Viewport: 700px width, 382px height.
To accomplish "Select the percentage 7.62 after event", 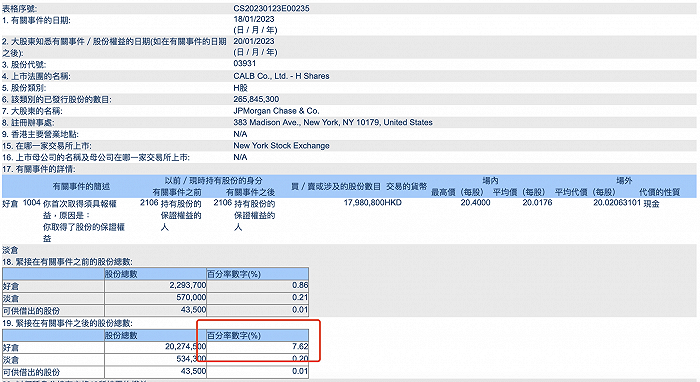I will tap(300, 346).
